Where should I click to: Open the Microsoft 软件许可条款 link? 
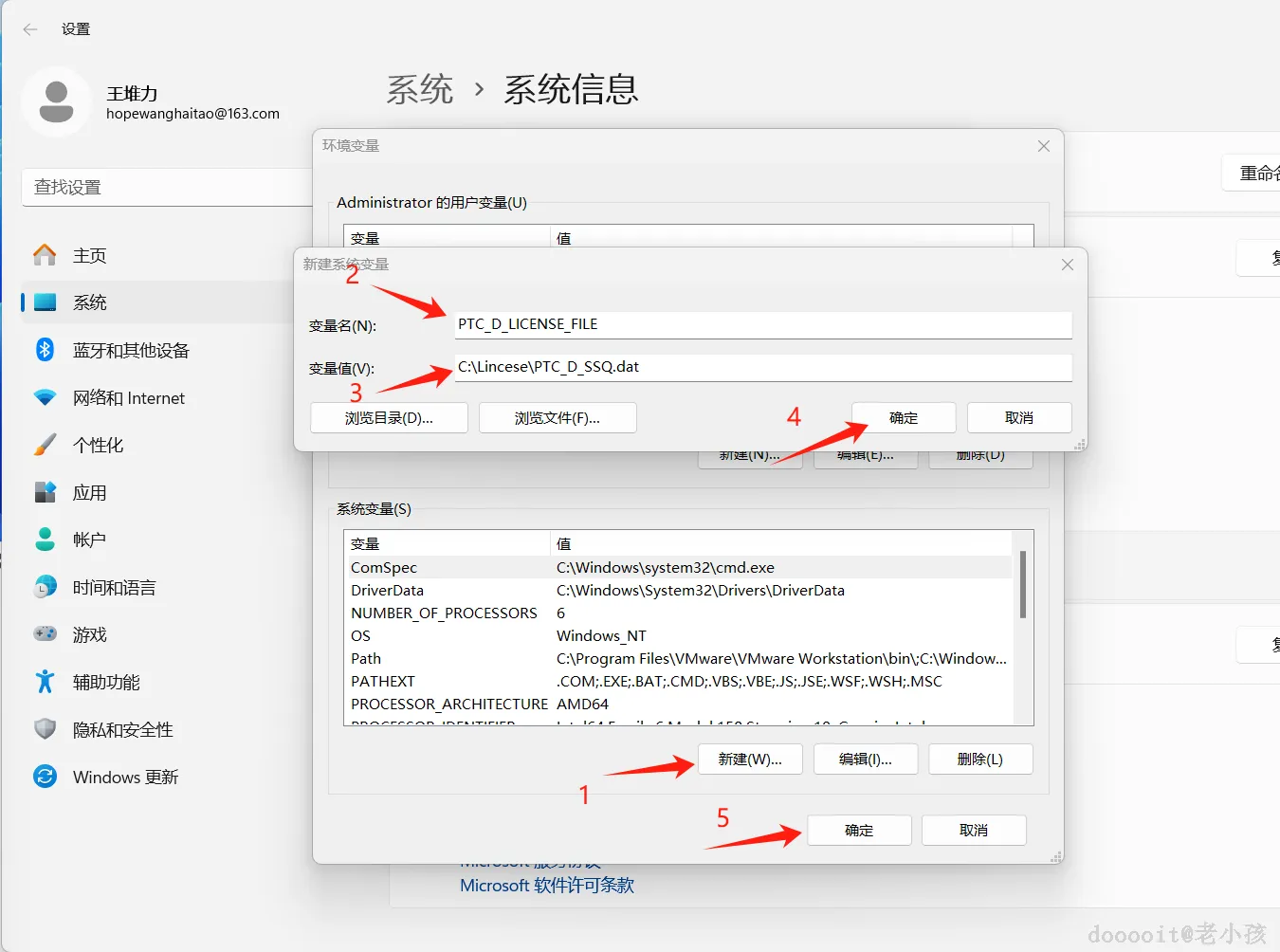[x=547, y=886]
